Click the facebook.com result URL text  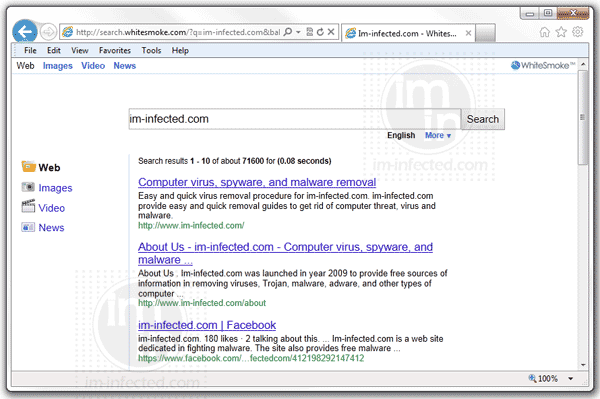(251, 358)
